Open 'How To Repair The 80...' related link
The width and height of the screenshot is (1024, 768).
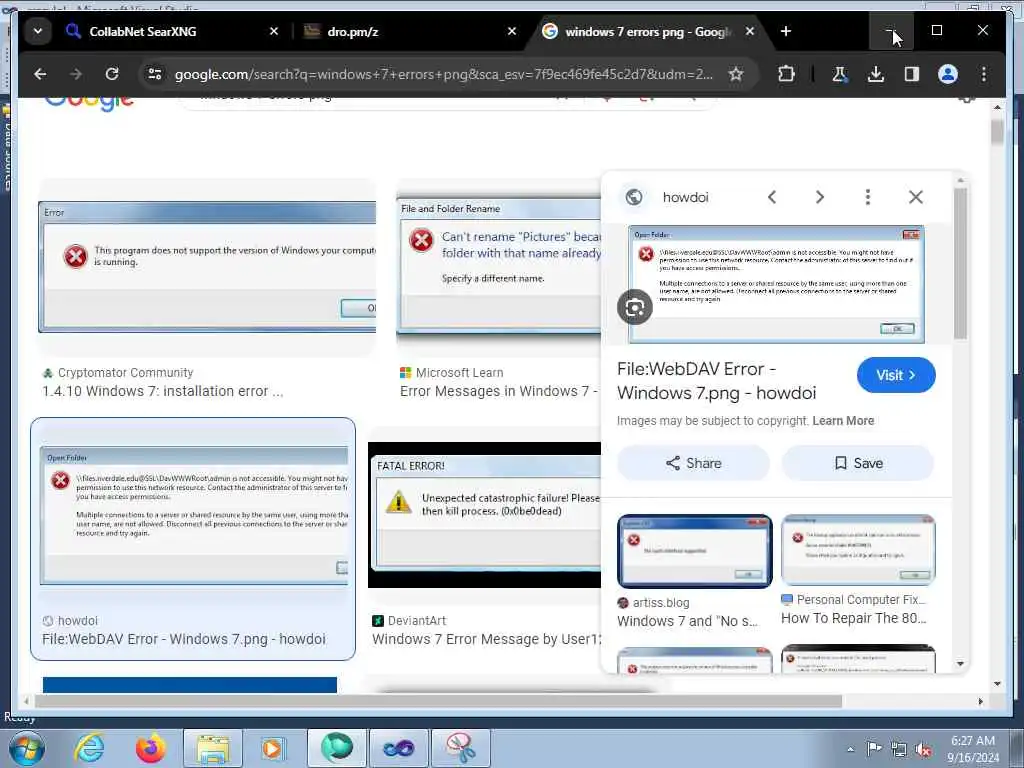pyautogui.click(x=854, y=618)
